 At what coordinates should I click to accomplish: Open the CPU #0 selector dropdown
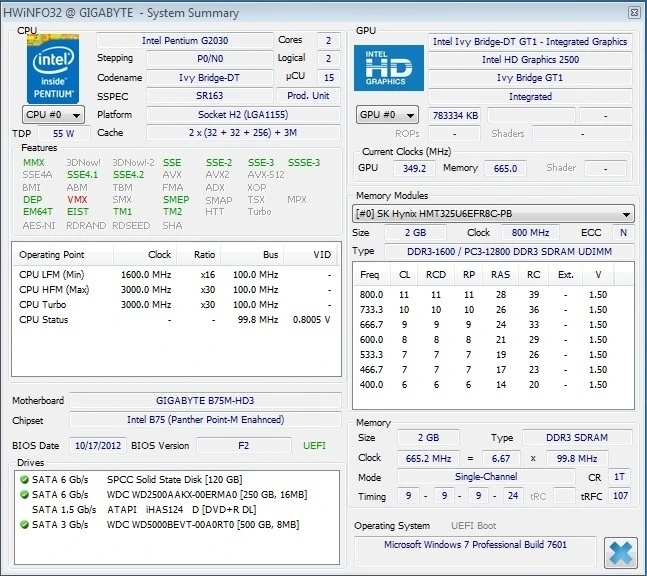53,115
